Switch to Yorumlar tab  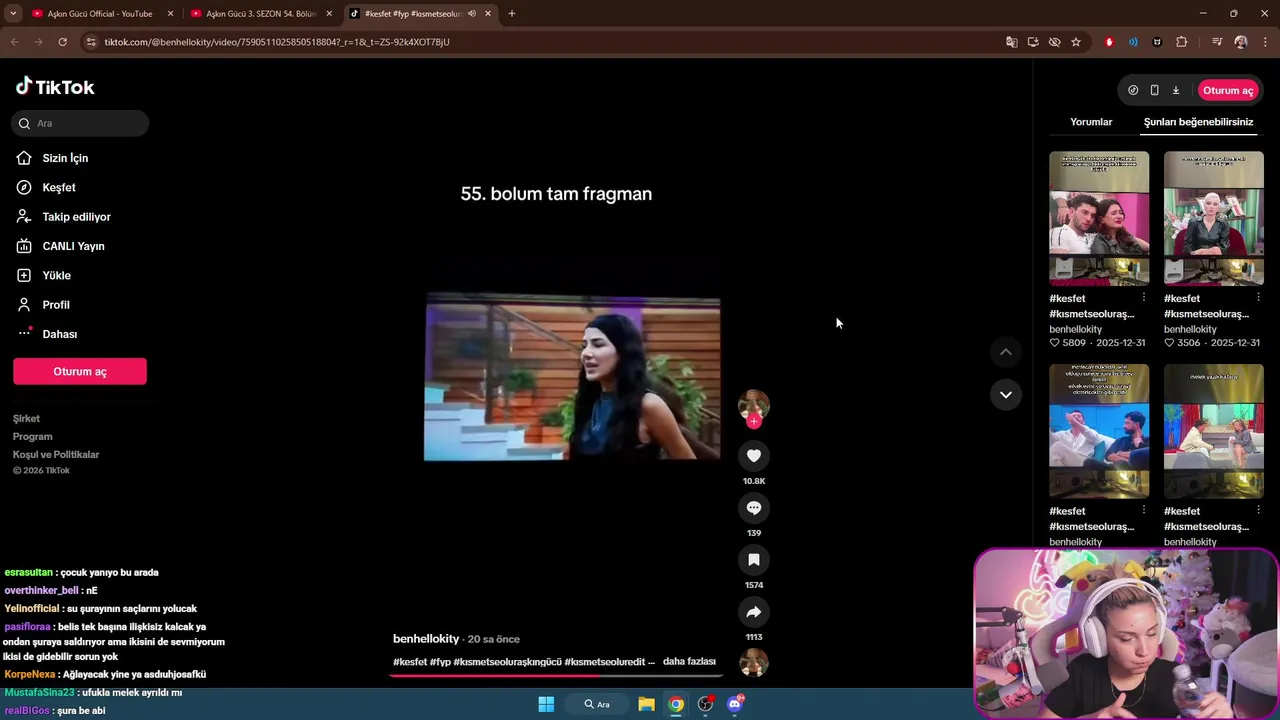[1091, 122]
